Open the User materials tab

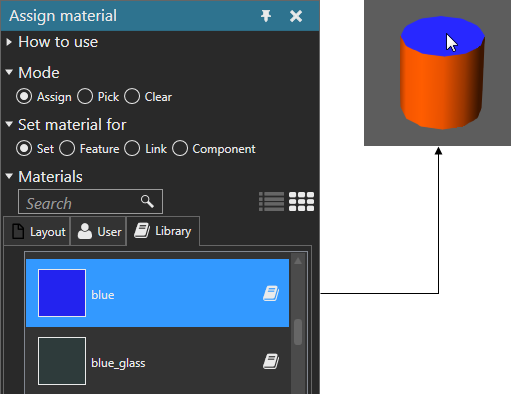[x=98, y=231]
